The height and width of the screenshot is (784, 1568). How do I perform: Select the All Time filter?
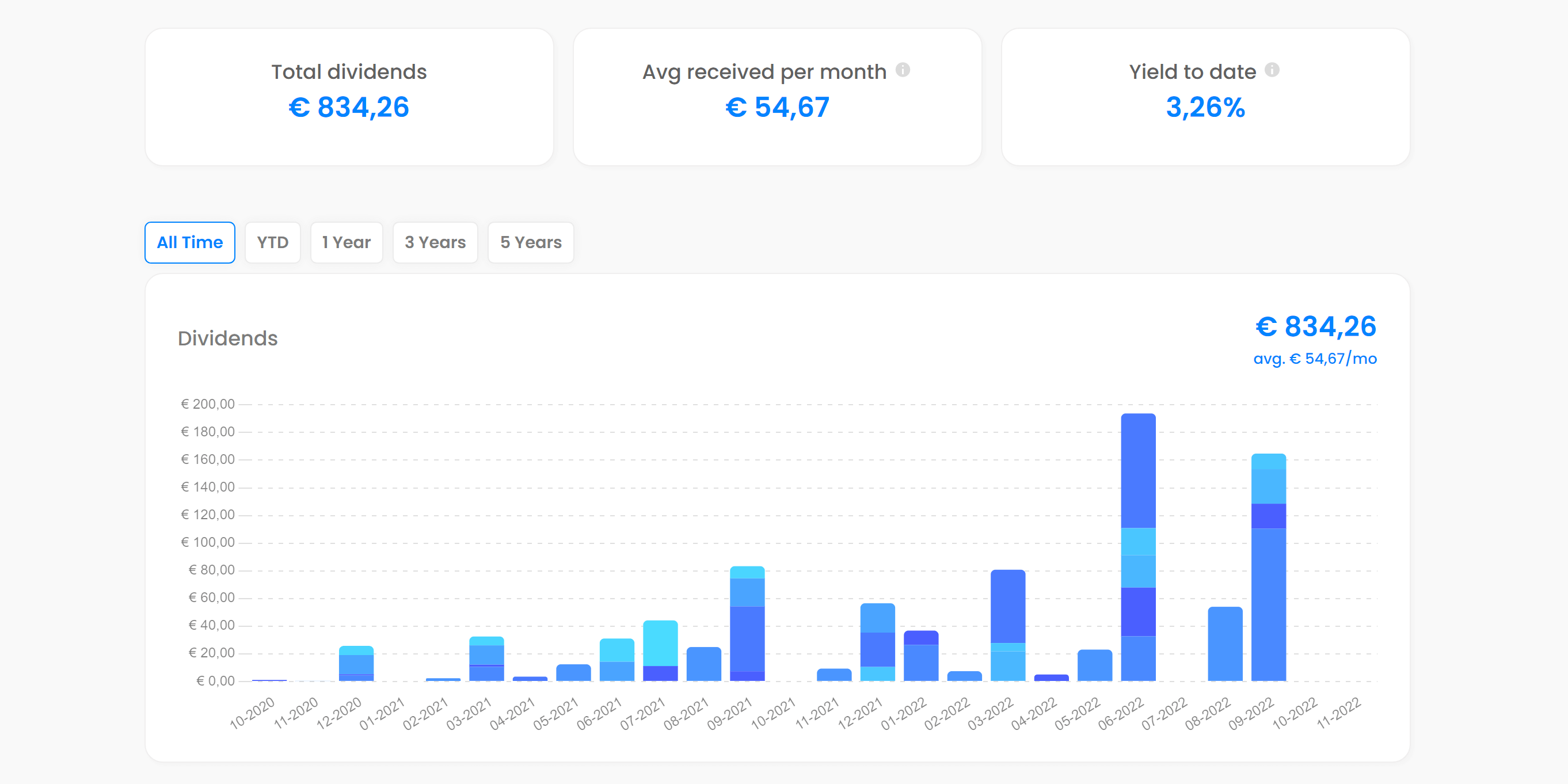coord(189,242)
